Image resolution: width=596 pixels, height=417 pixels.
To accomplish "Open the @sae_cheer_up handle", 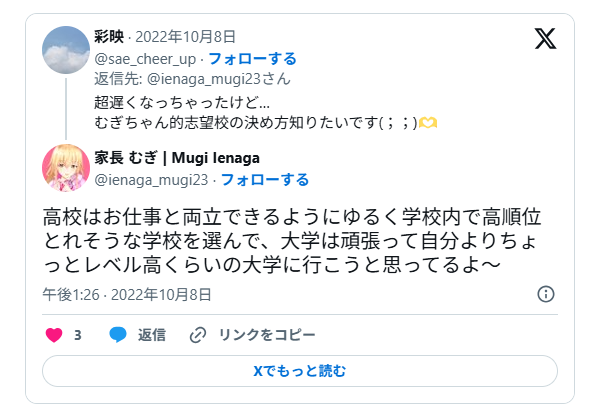I will [x=145, y=59].
